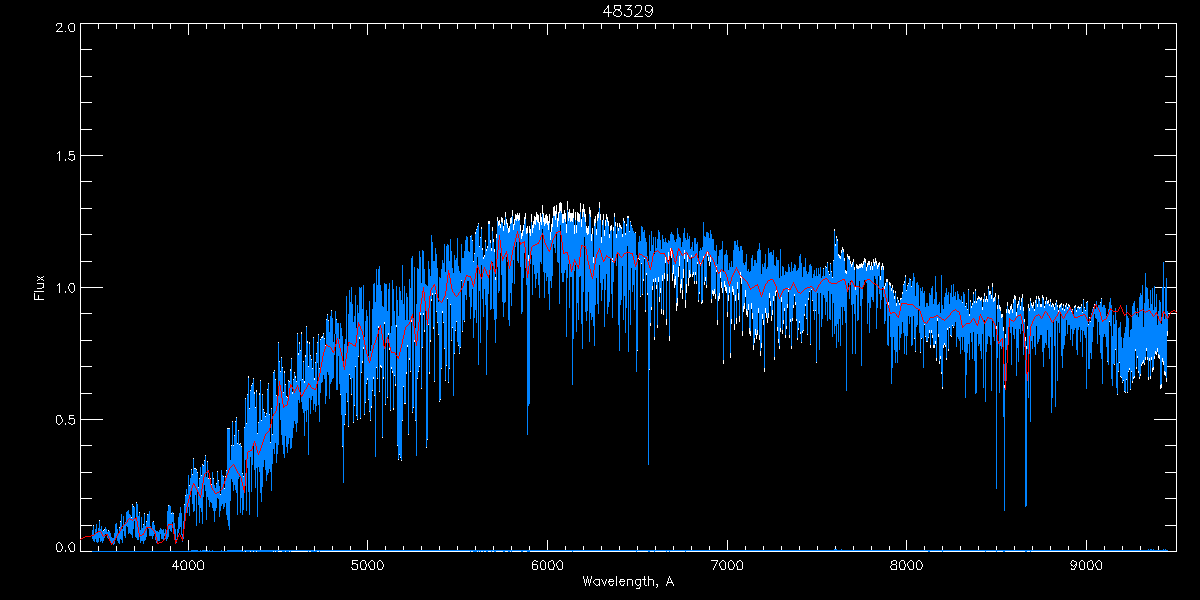
Task: Click the 9000 x-axis tick label
Action: (1087, 565)
